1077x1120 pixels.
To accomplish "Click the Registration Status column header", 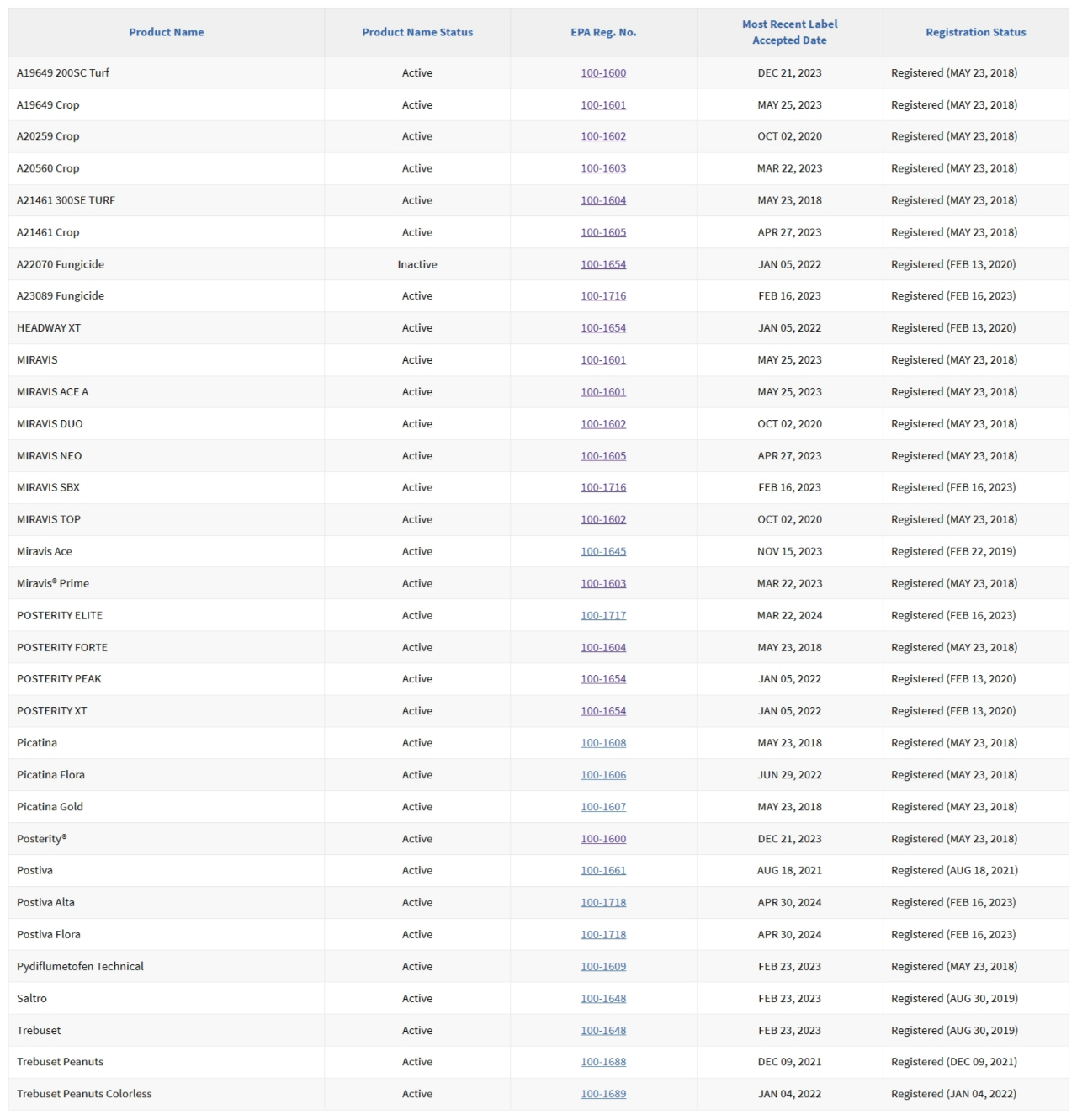I will pos(976,32).
